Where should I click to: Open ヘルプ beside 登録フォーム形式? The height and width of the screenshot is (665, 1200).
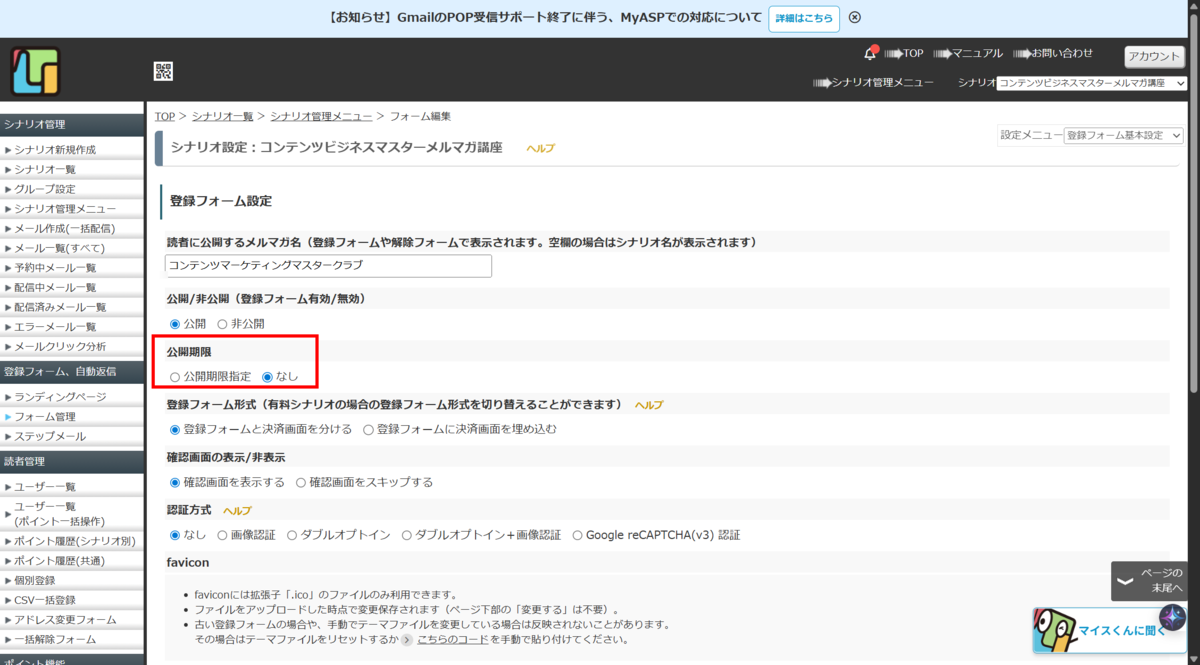(649, 405)
